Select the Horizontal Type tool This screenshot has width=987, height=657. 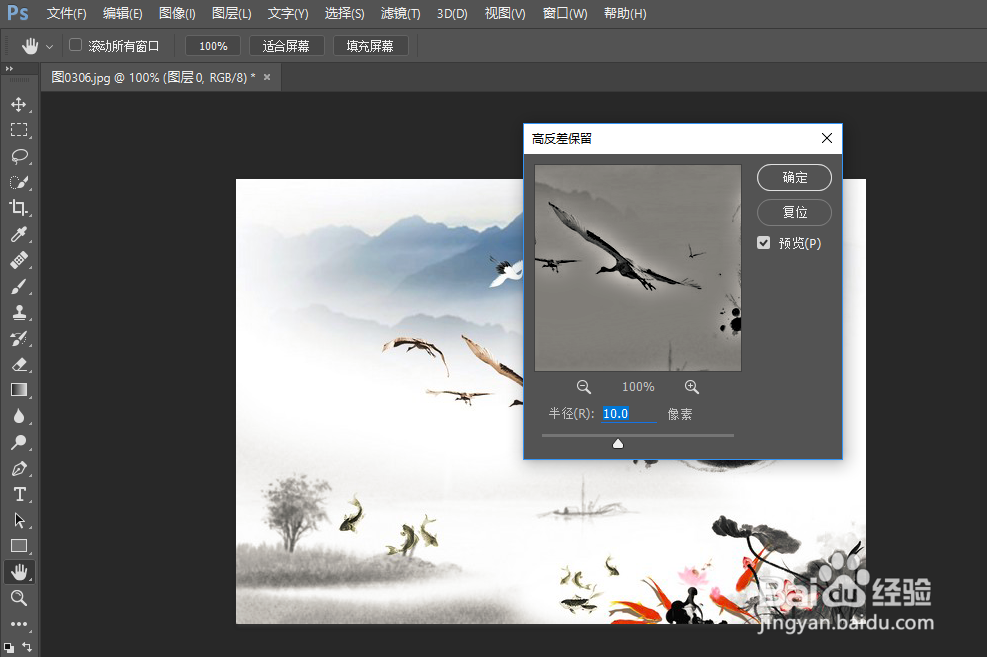tap(20, 494)
